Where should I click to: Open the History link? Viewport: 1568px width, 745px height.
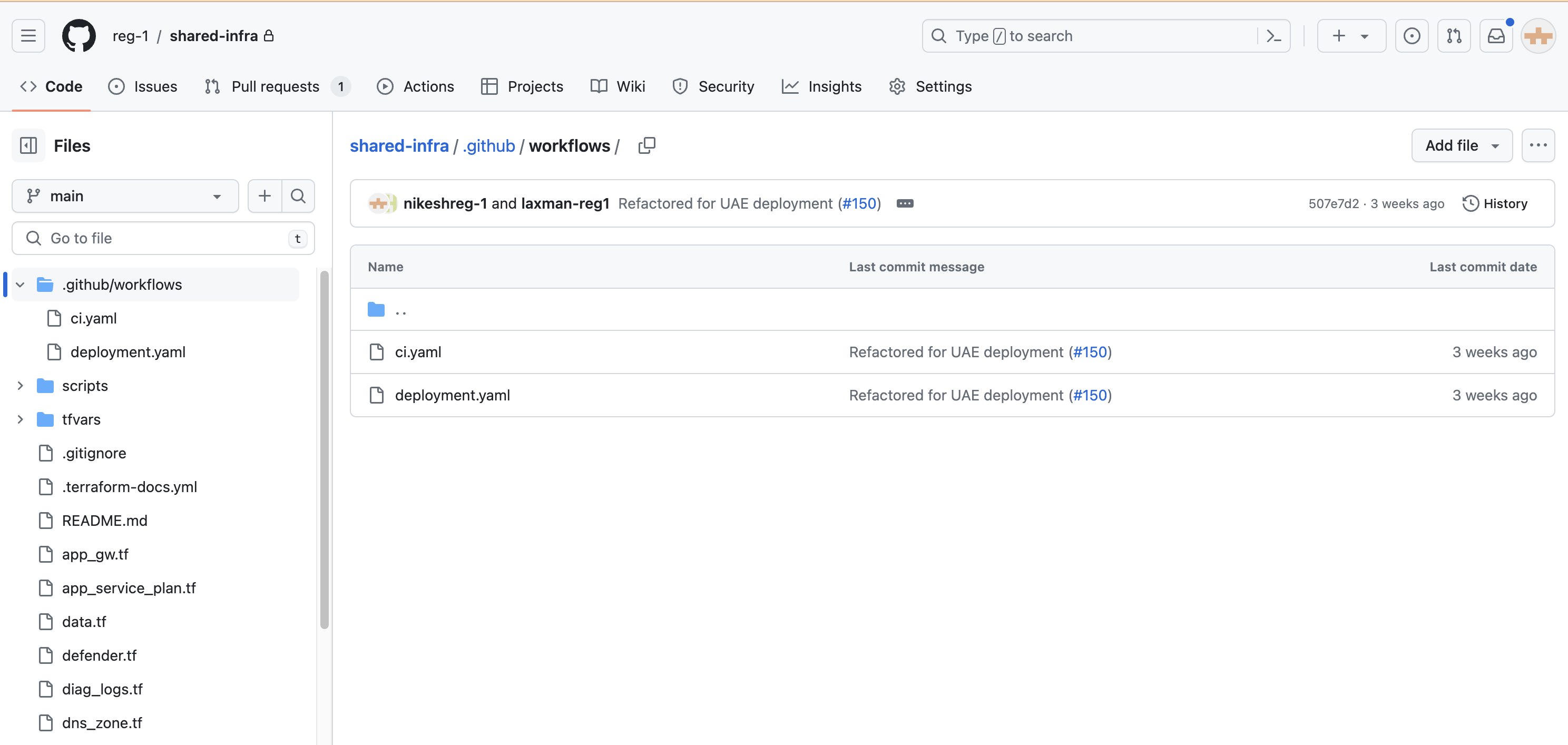[x=1495, y=203]
